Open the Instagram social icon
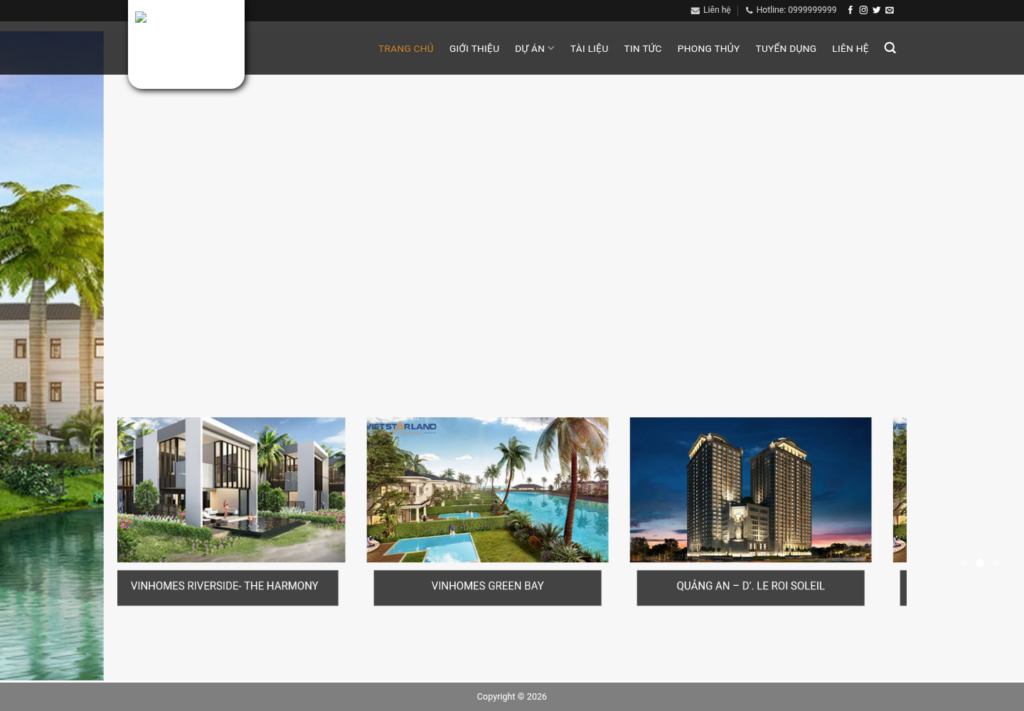Viewport: 1024px width, 711px height. [863, 10]
